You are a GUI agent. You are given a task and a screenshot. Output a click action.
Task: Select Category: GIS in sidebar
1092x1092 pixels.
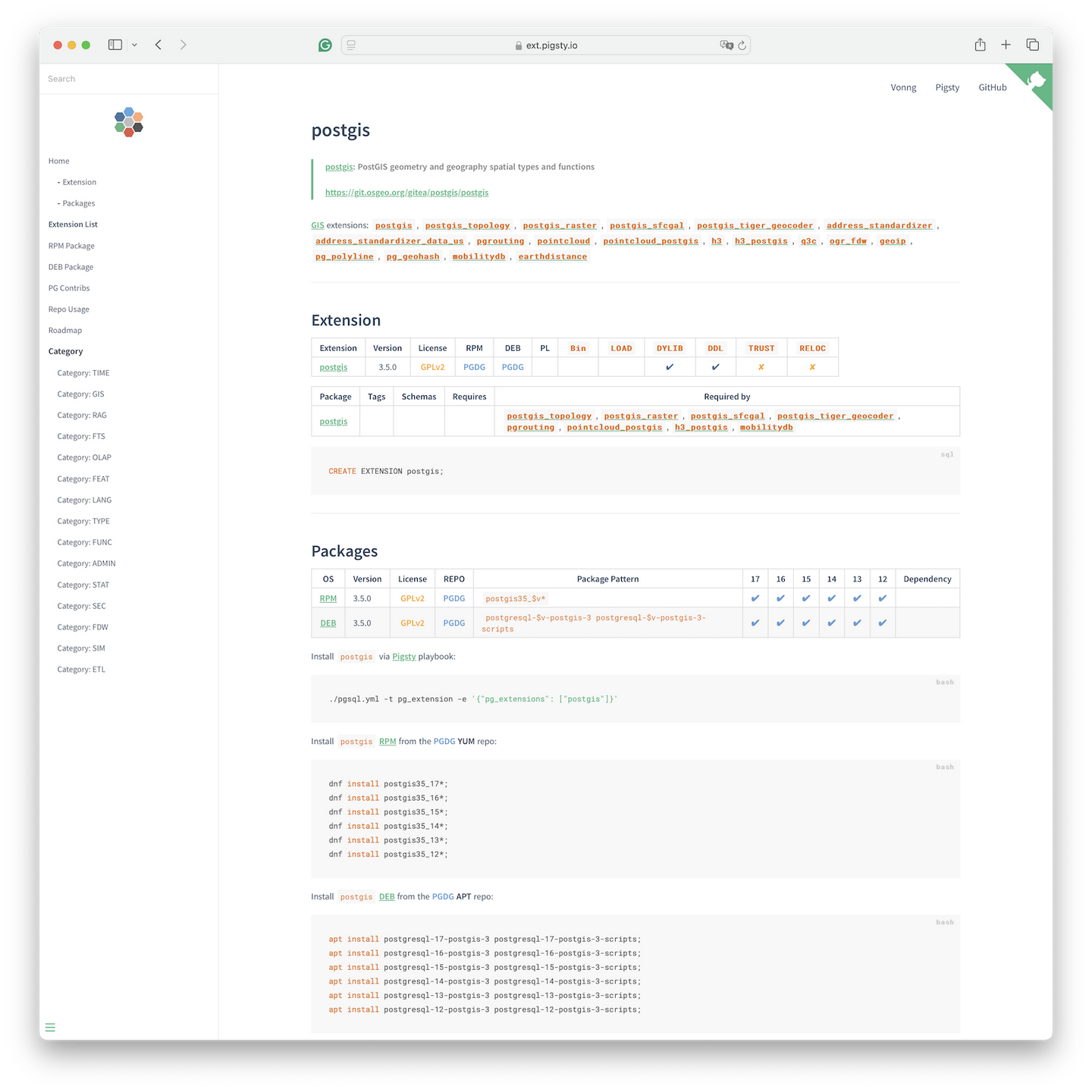tap(81, 394)
